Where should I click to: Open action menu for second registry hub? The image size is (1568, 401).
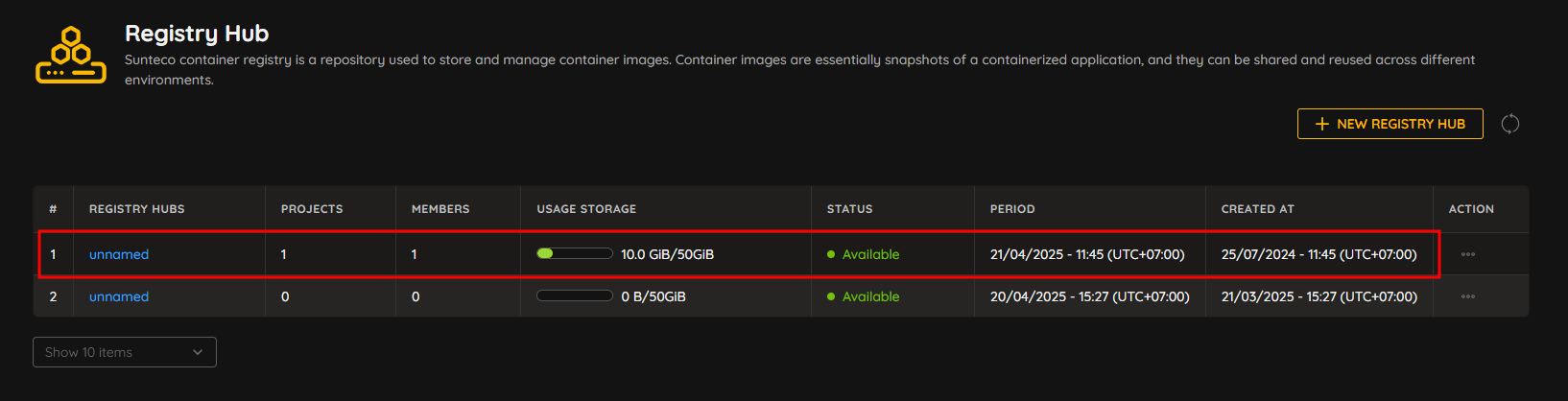point(1468,296)
